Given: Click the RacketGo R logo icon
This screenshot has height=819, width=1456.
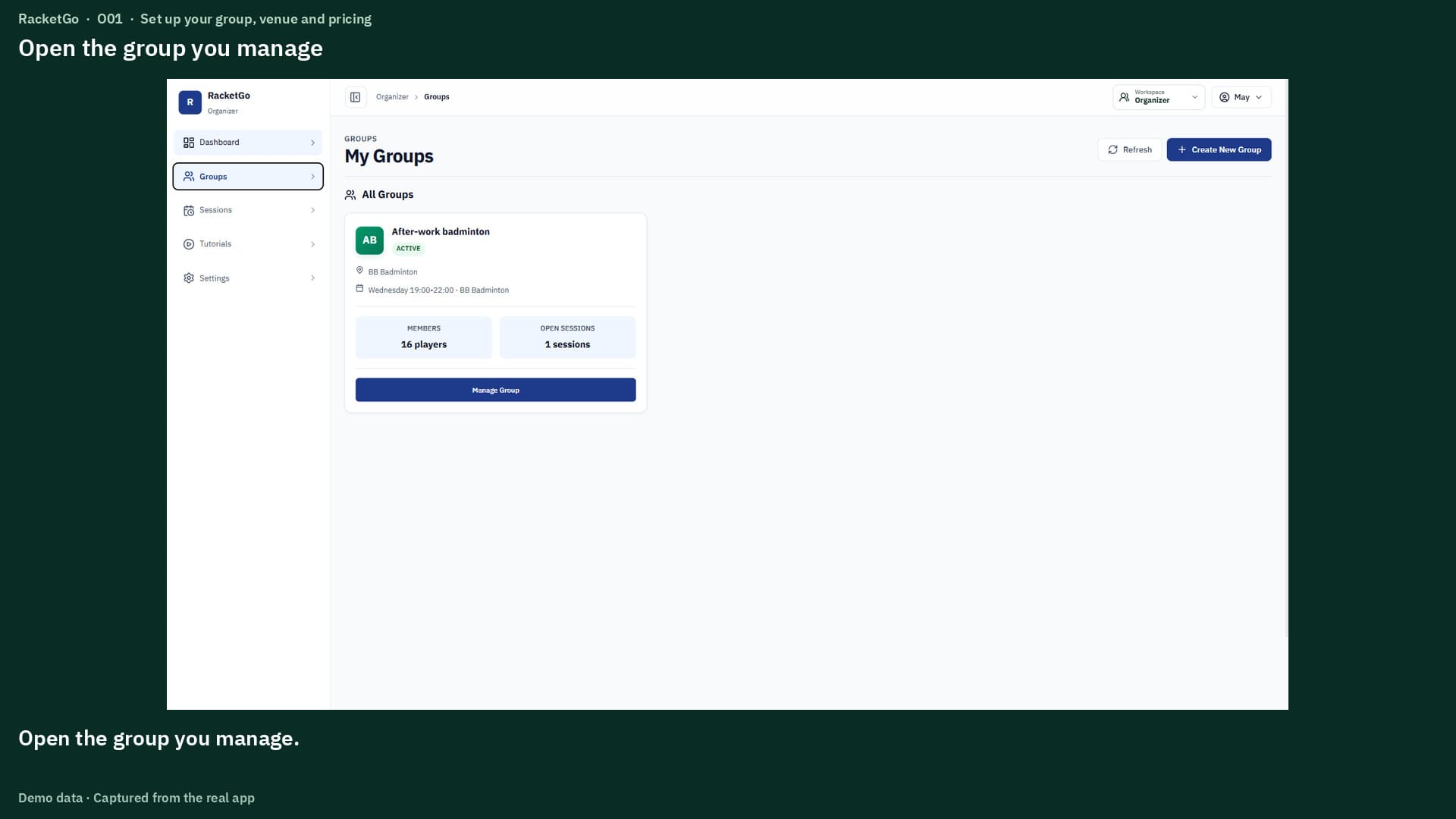Looking at the screenshot, I should 190,102.
